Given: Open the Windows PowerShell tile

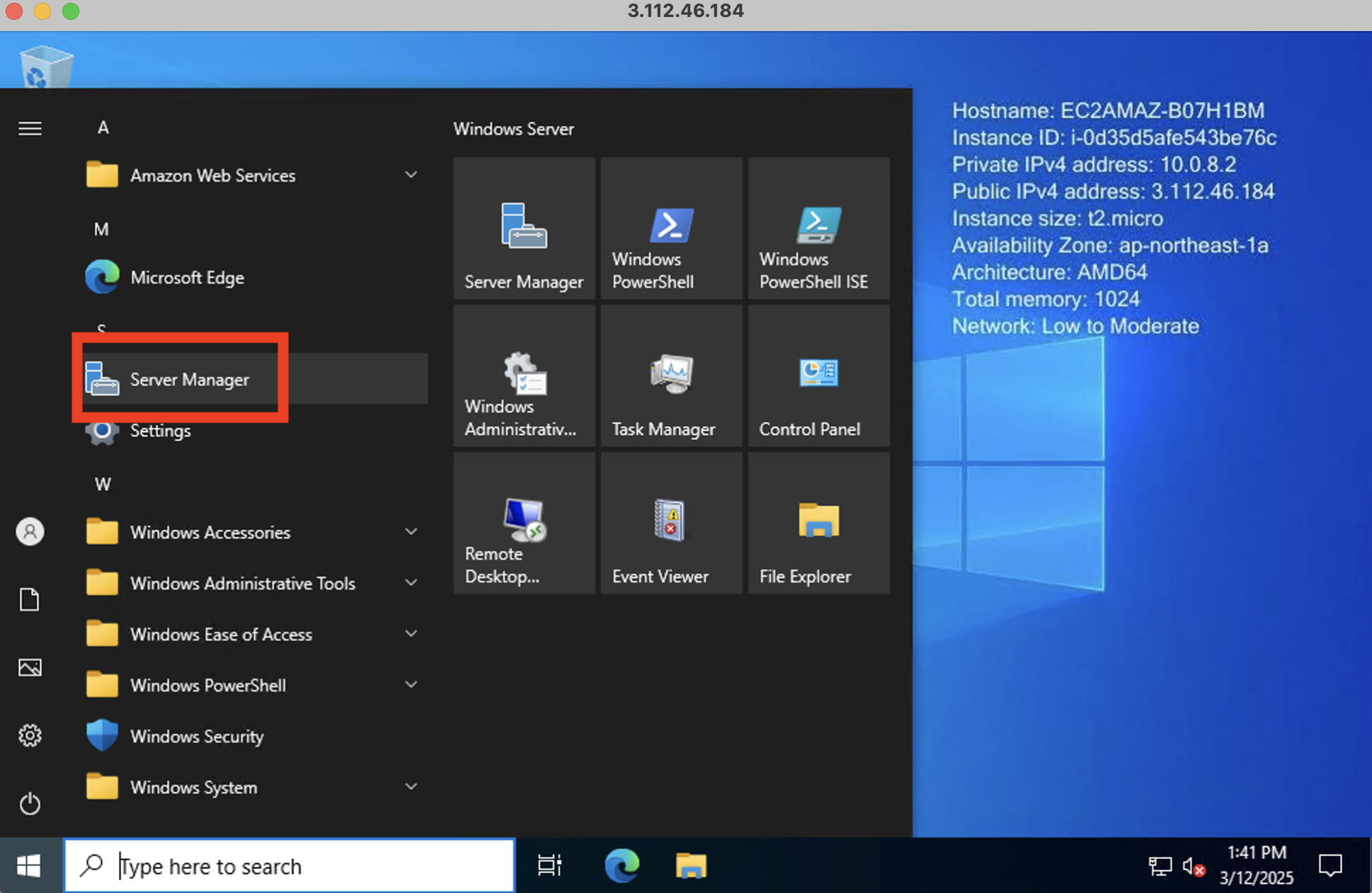Looking at the screenshot, I should tap(670, 229).
